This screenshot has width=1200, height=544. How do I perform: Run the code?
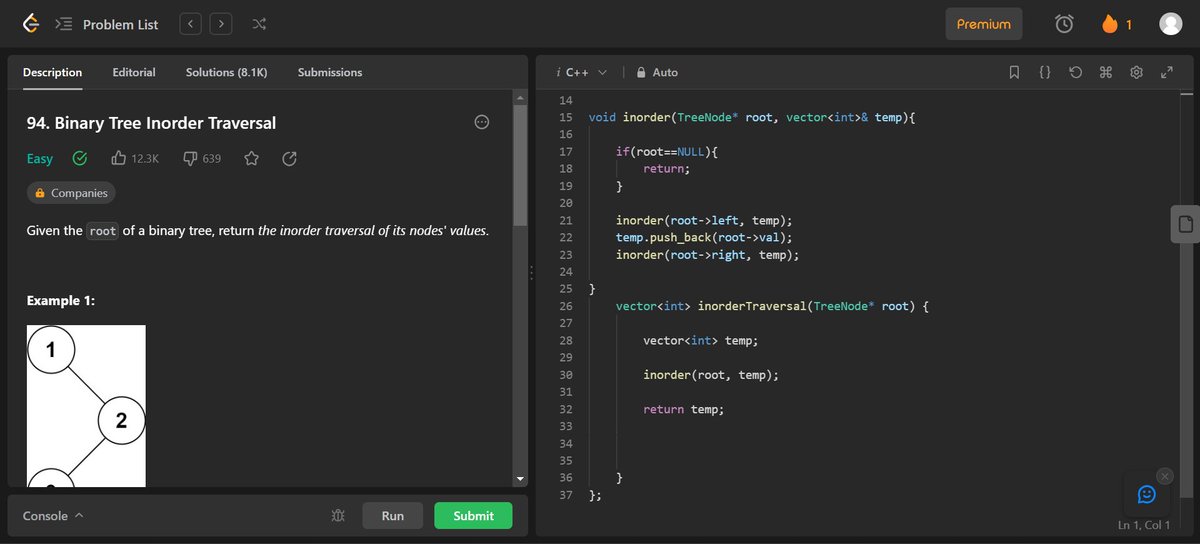click(x=393, y=516)
